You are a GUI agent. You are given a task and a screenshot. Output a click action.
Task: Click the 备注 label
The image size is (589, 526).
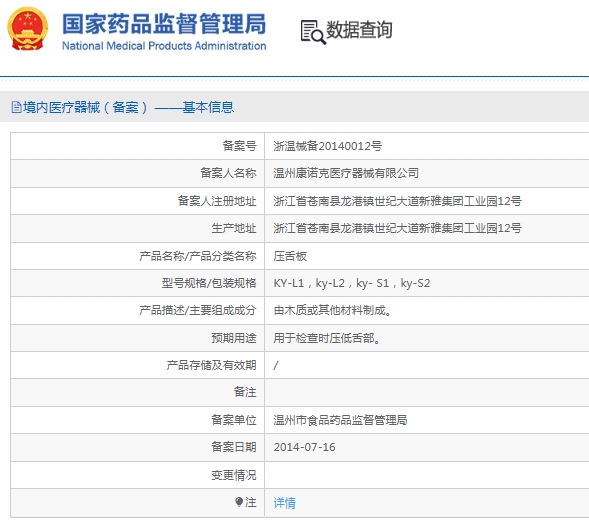(245, 392)
